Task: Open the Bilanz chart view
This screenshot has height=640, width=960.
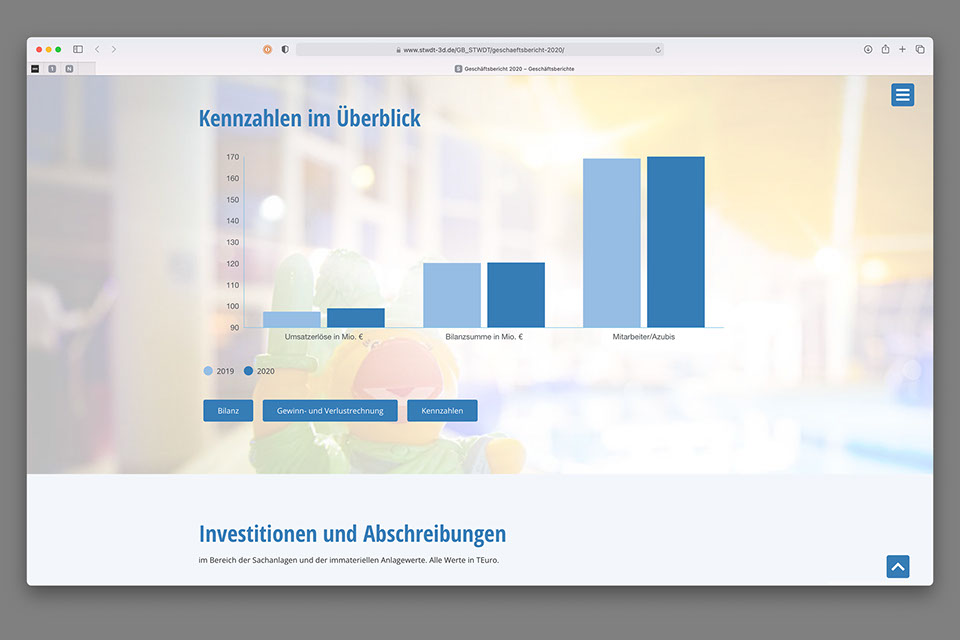Action: point(228,411)
